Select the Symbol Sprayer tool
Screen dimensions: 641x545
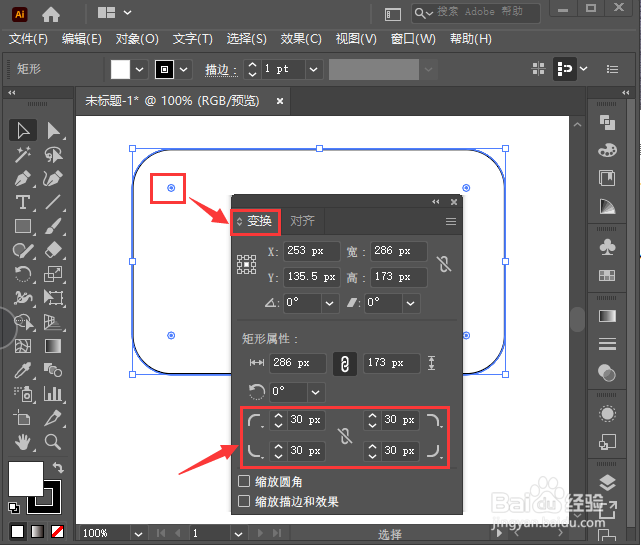pos(23,394)
